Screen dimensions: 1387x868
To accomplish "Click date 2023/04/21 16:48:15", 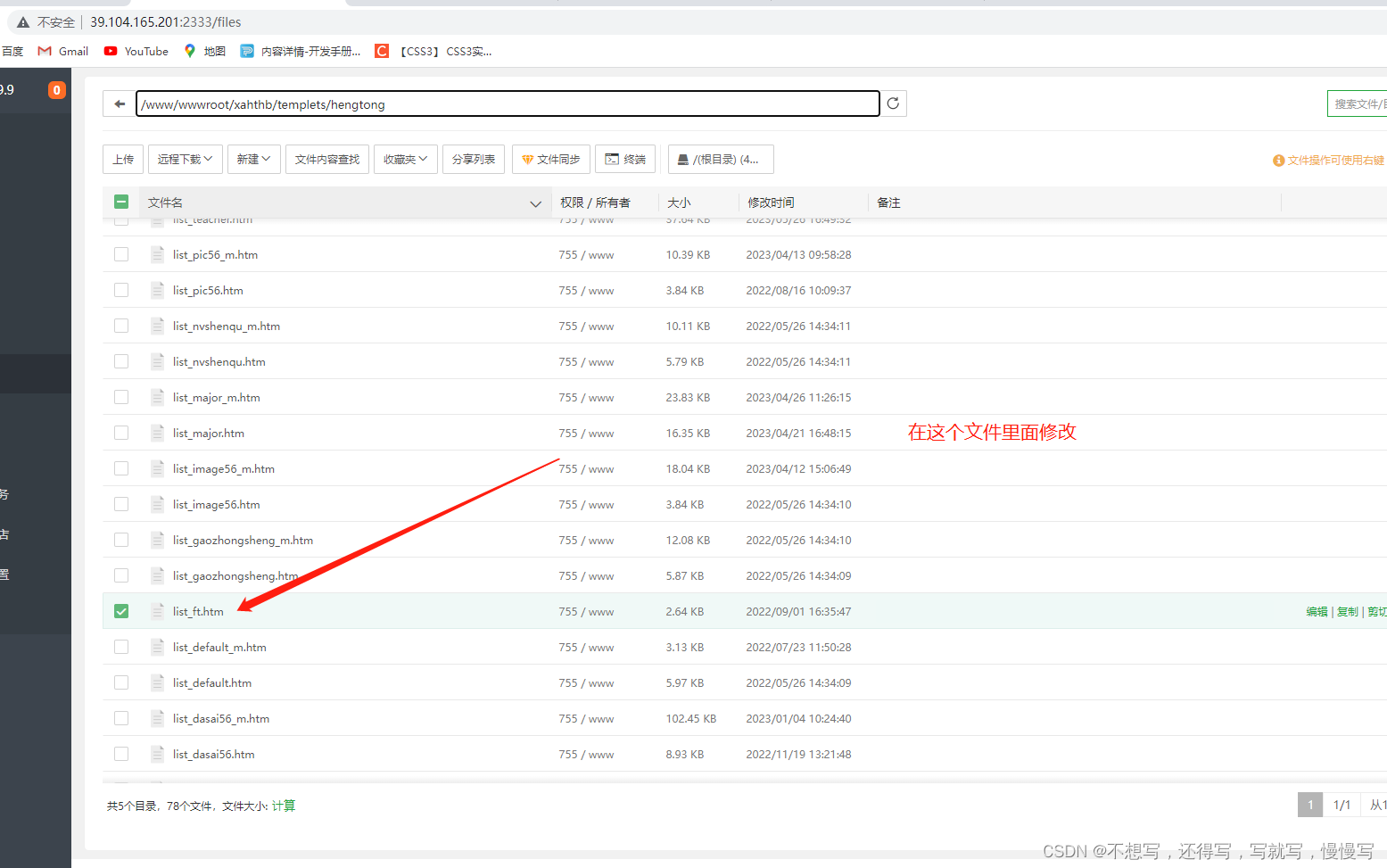I will tap(798, 433).
